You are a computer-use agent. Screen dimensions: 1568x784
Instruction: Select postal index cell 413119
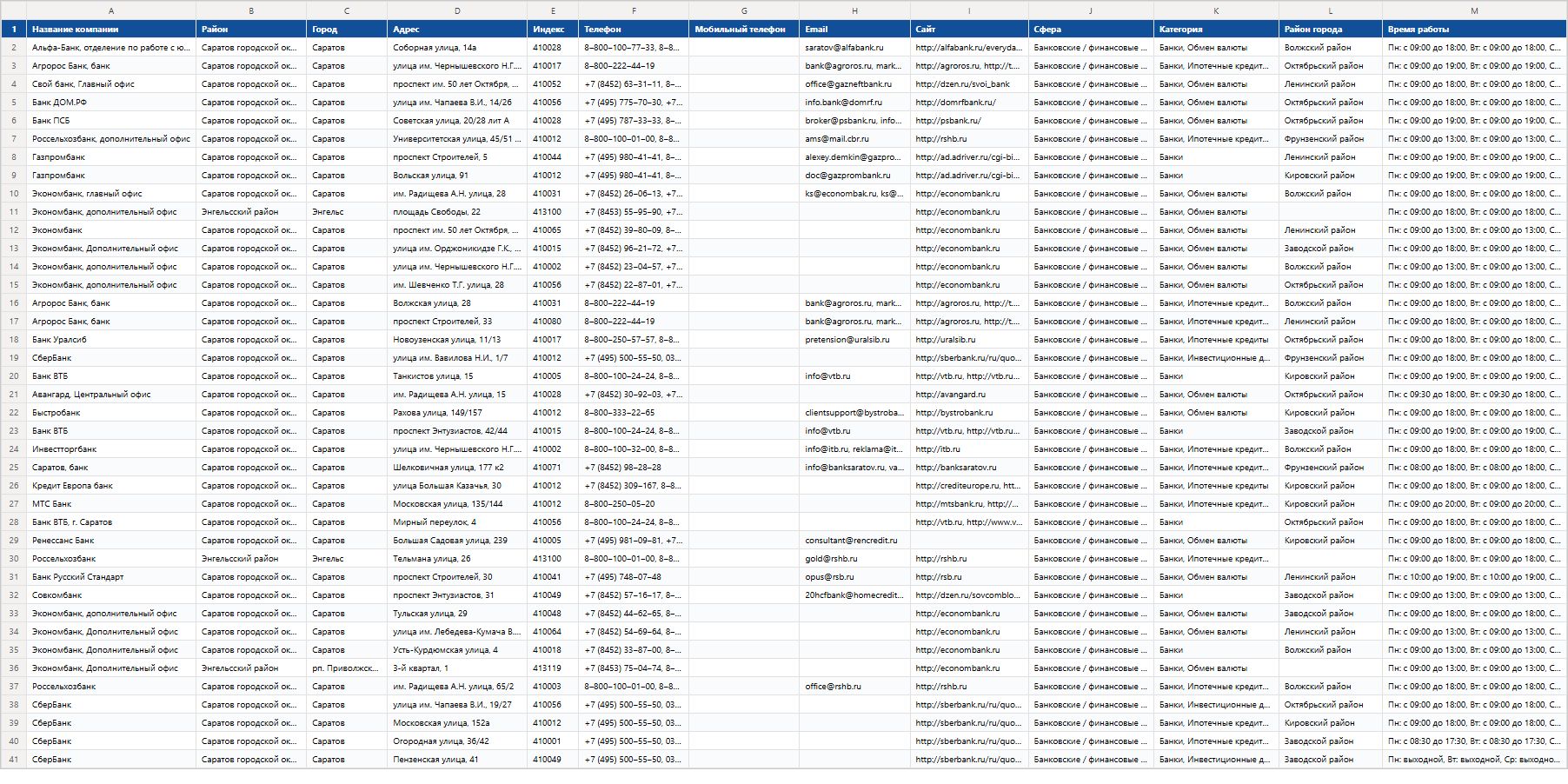pos(553,668)
